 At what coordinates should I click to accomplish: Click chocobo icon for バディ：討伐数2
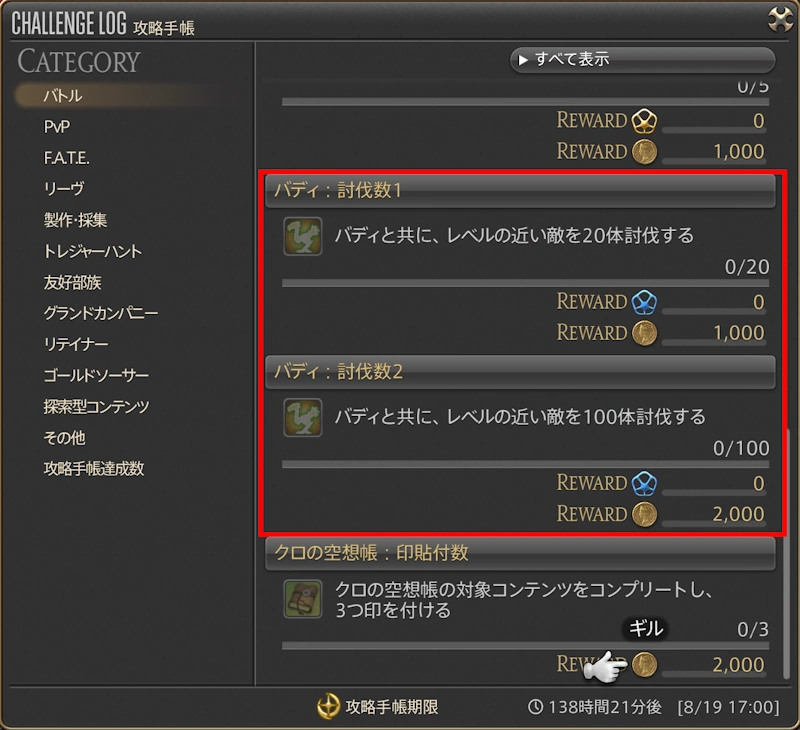click(x=303, y=417)
